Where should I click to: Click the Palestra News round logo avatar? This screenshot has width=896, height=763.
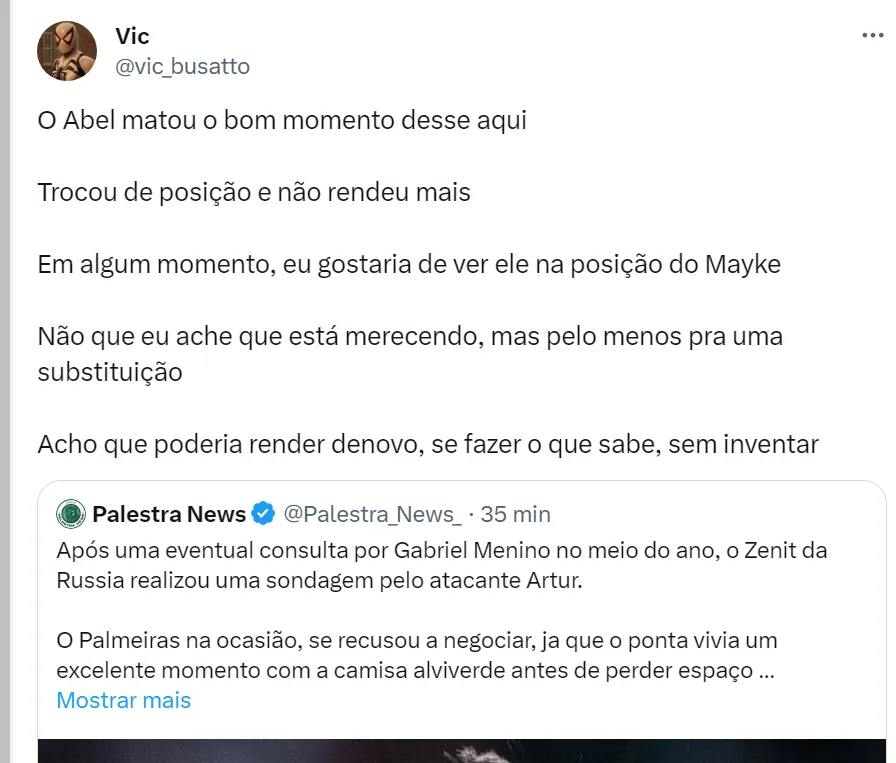(x=70, y=514)
